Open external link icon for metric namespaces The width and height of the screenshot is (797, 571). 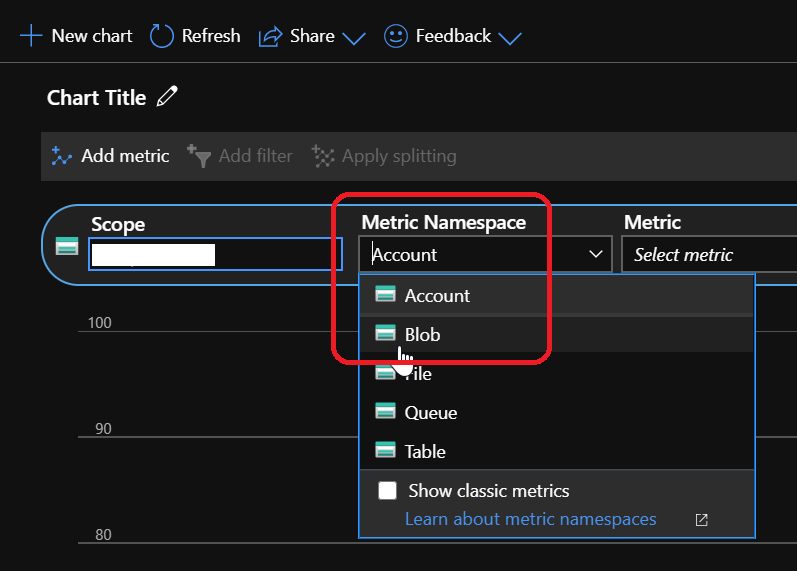(701, 520)
